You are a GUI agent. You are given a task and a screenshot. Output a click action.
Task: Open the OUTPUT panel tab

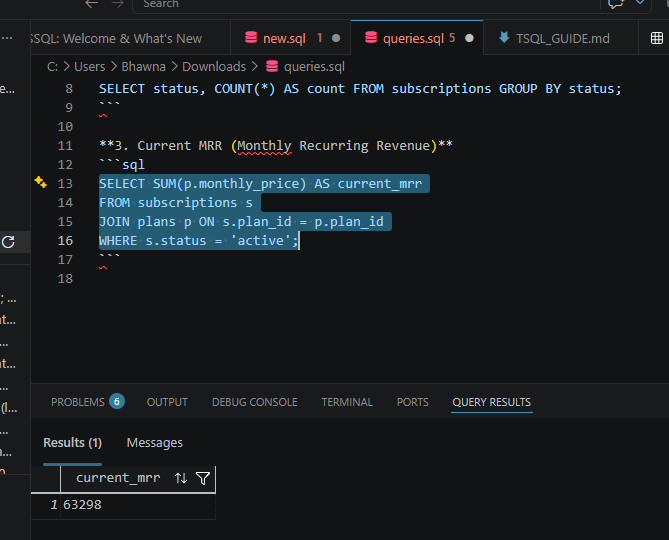167,402
